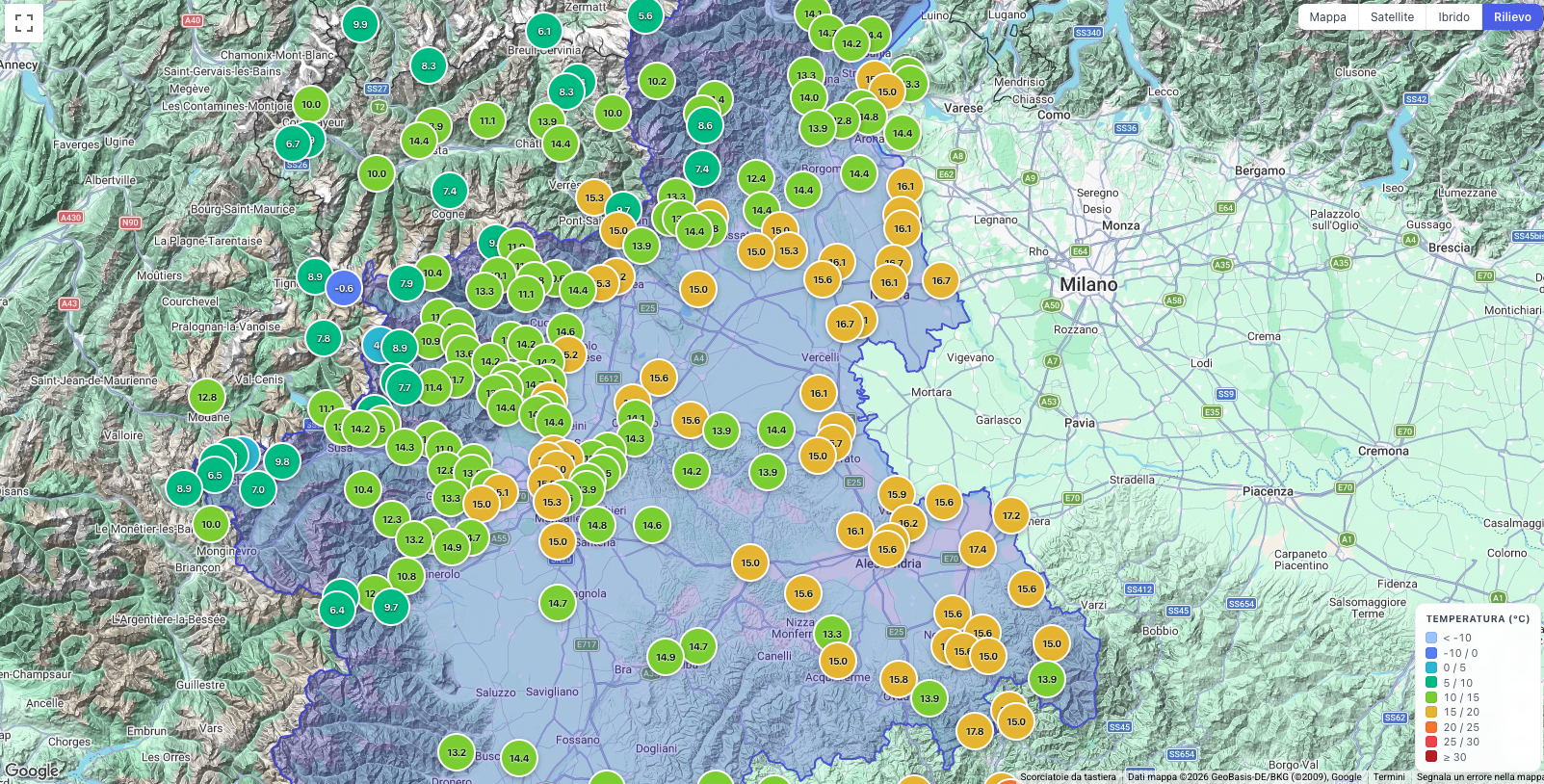The image size is (1544, 784).
Task: Open the 11.4 station marker
Action: (433, 388)
